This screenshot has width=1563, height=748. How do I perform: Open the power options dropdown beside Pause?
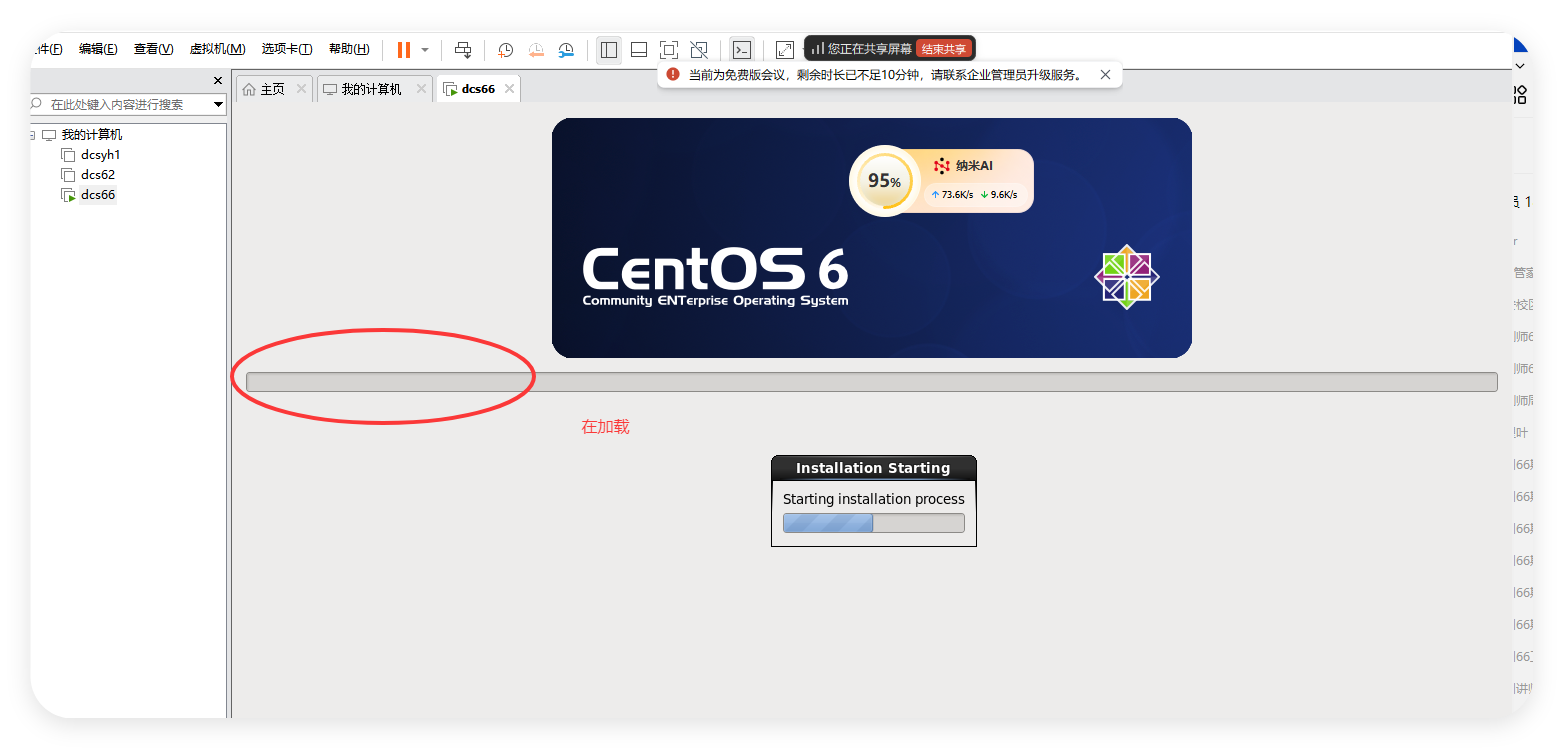tap(425, 50)
